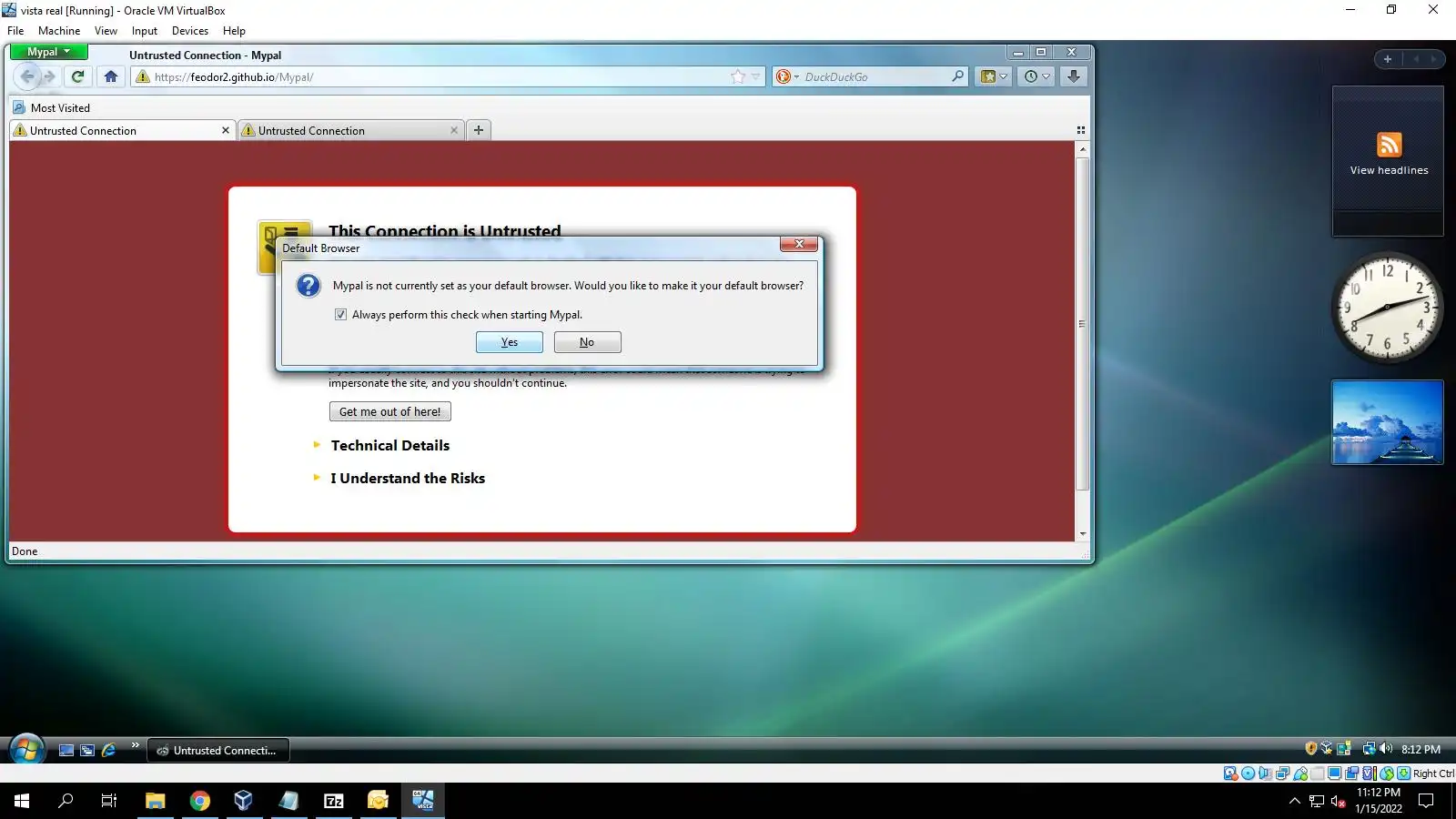Click the sidebar add gadget plus
Image resolution: width=1456 pixels, height=819 pixels.
[x=1387, y=59]
